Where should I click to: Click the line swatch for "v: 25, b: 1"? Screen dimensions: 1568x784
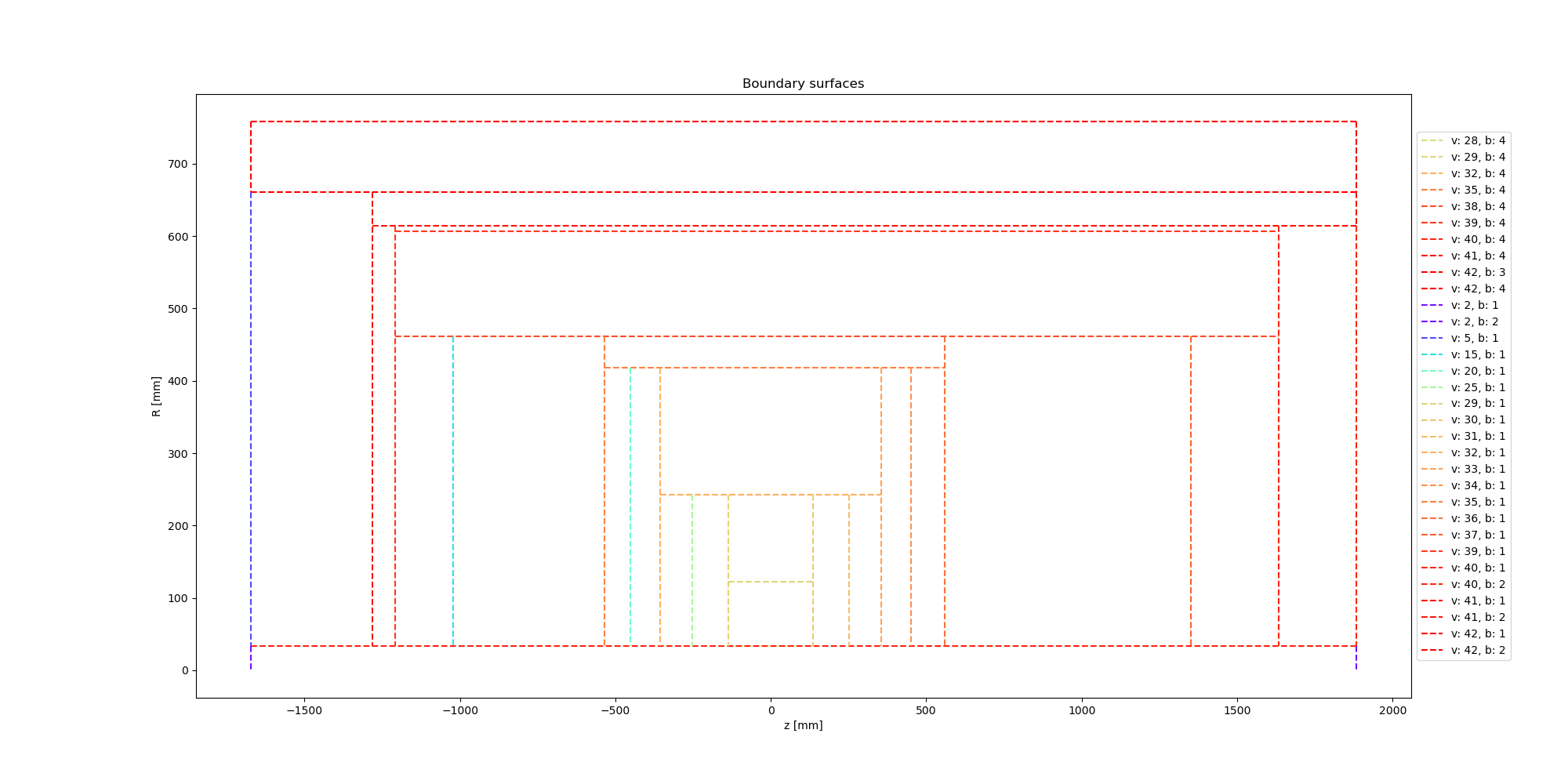[x=1432, y=388]
